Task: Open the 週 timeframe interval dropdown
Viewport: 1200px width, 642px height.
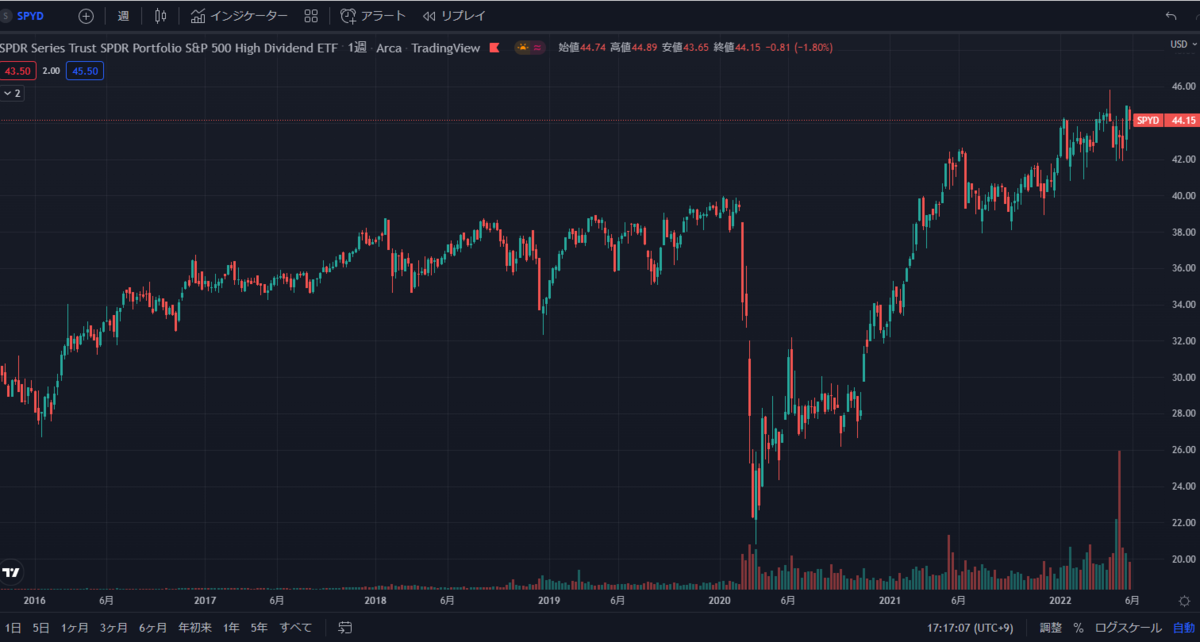Action: (x=123, y=16)
